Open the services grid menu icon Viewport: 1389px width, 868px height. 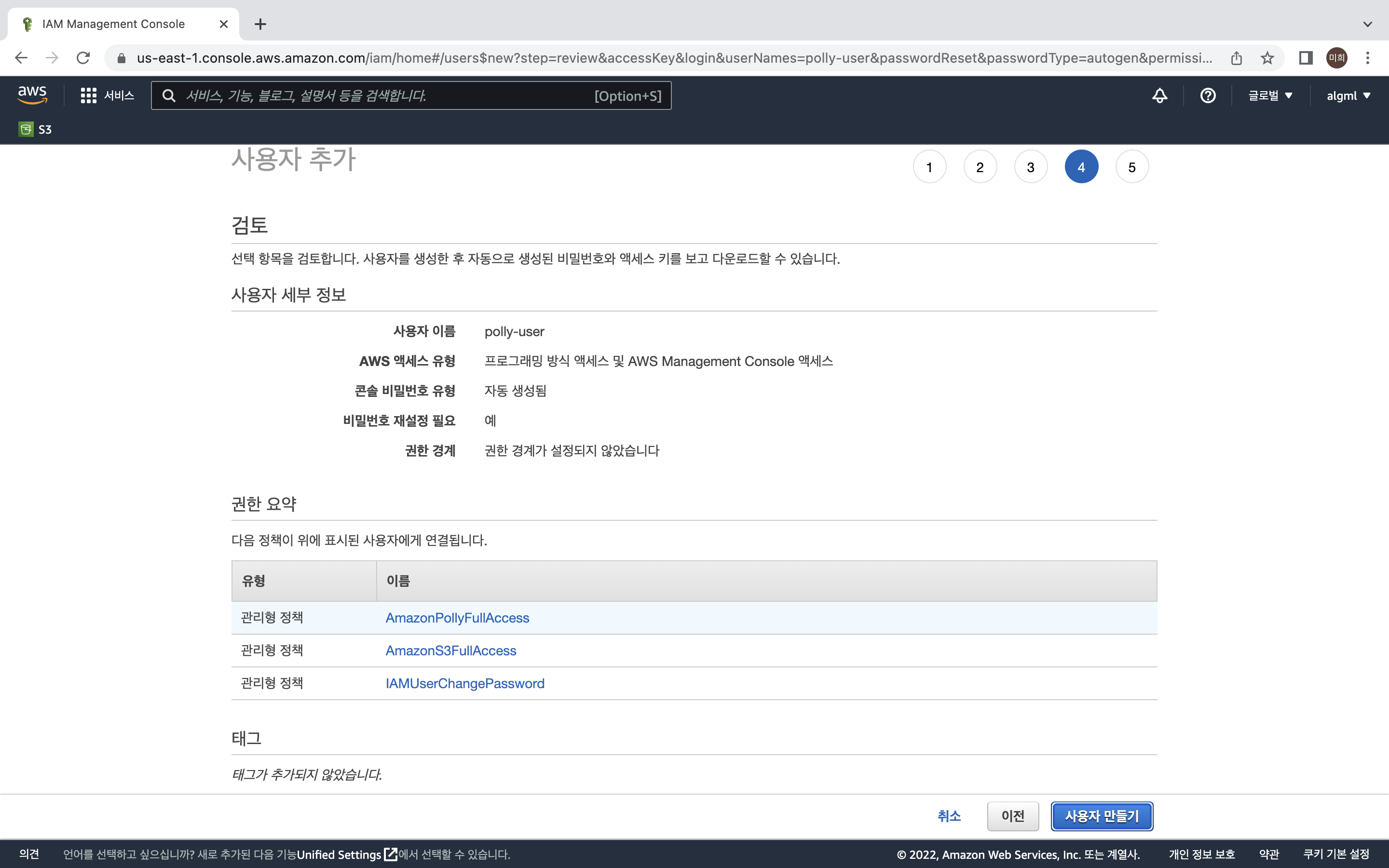coord(88,95)
